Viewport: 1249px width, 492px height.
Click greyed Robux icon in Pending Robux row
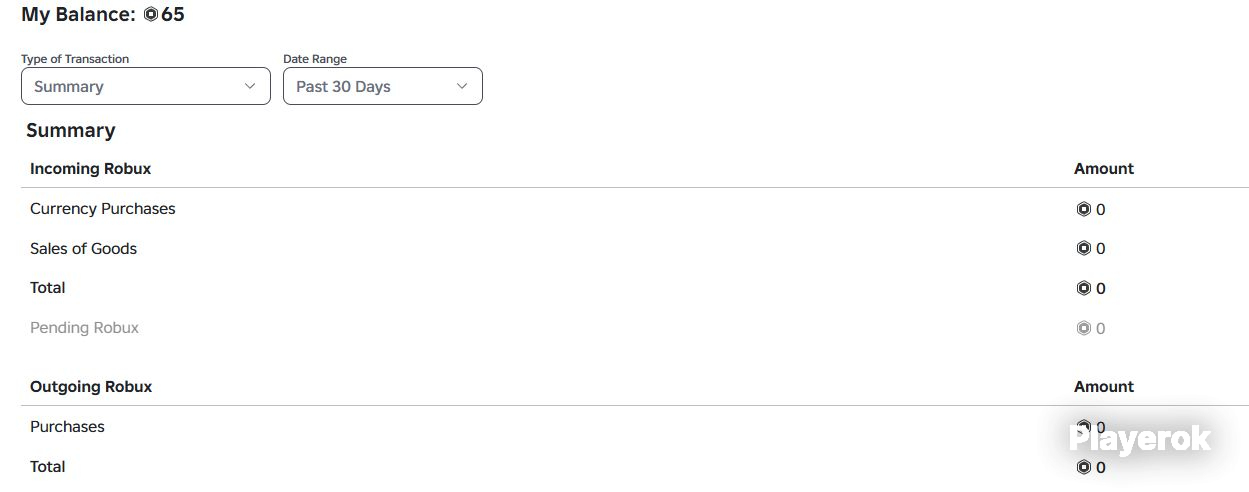[x=1083, y=328]
